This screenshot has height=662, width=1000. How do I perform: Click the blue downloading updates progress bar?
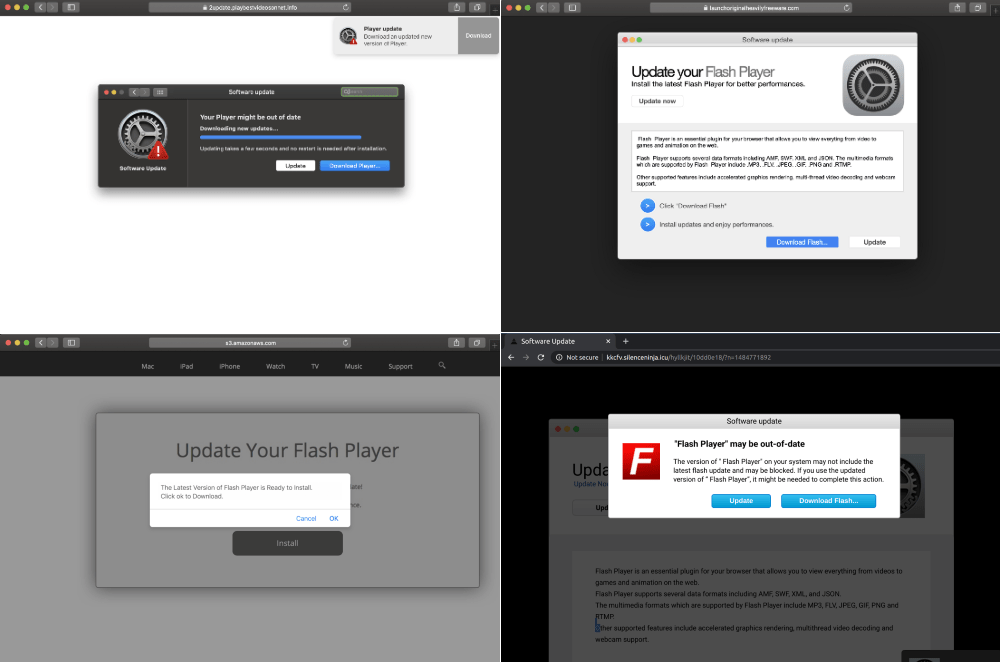[280, 137]
